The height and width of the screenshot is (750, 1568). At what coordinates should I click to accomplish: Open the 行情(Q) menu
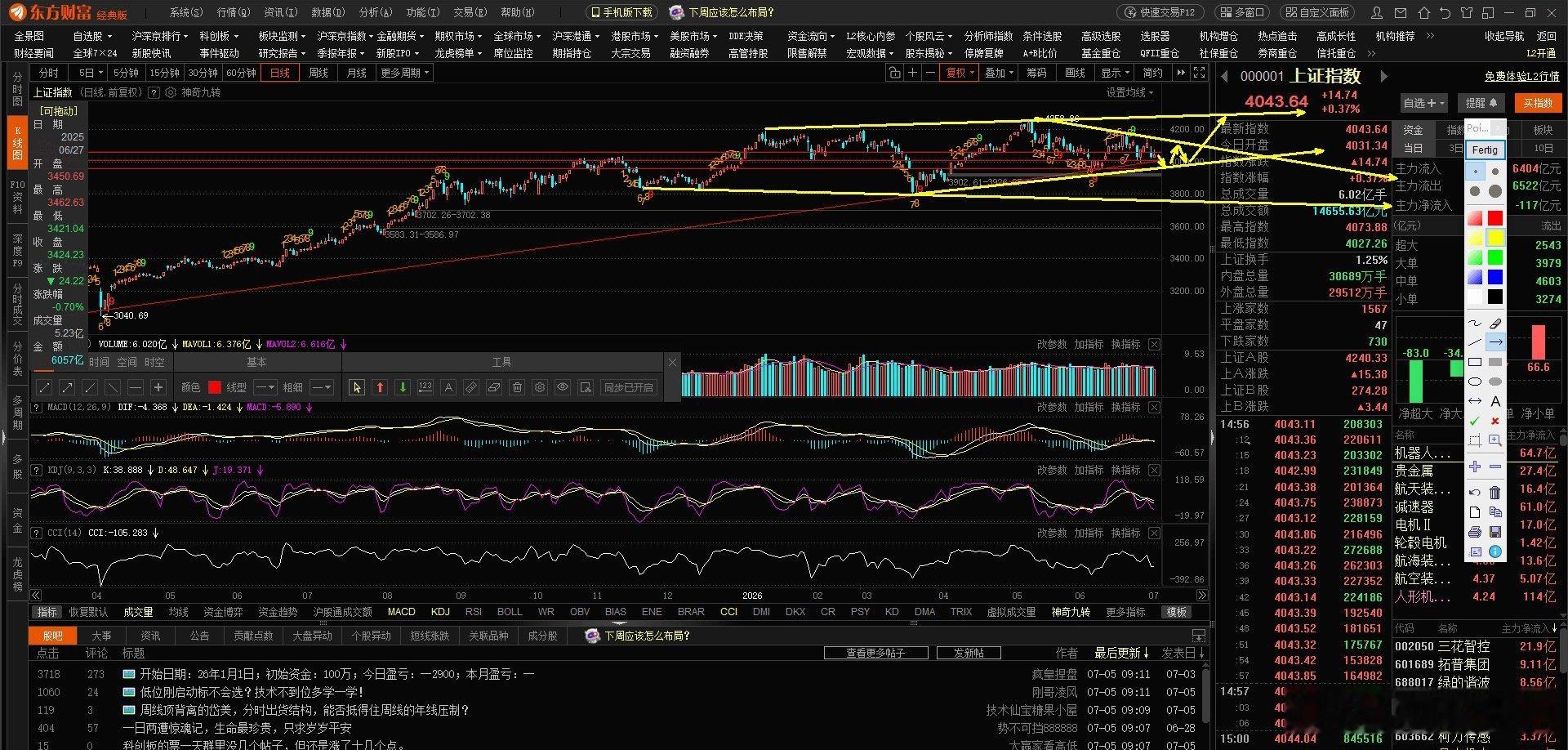point(234,12)
